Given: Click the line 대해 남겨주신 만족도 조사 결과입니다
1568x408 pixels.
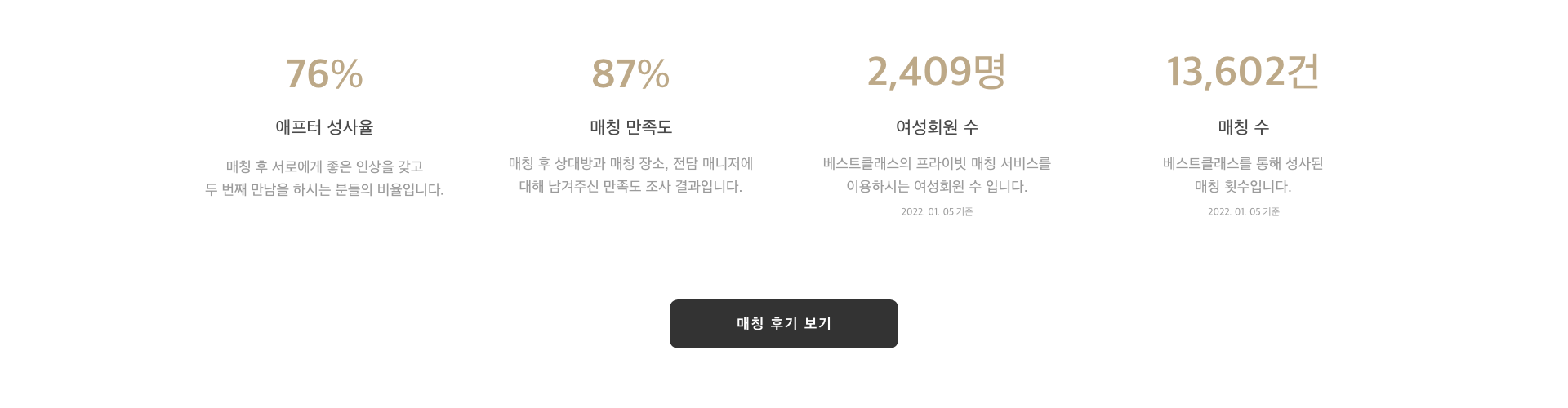Looking at the screenshot, I should (x=630, y=186).
